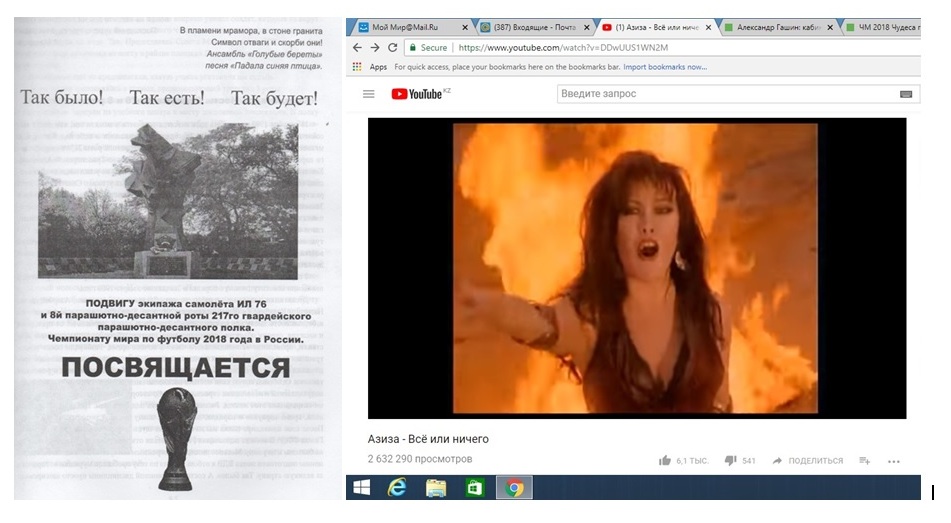
Task: Open the on-screen keyboard in search
Action: tap(906, 94)
